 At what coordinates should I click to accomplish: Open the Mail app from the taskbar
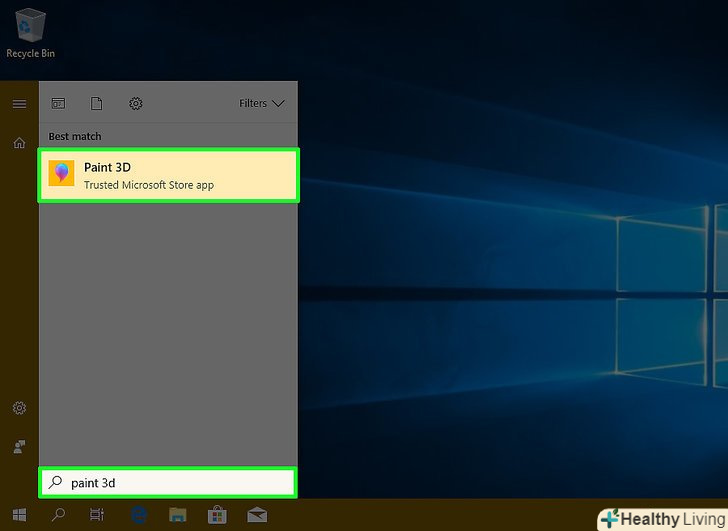click(x=256, y=515)
